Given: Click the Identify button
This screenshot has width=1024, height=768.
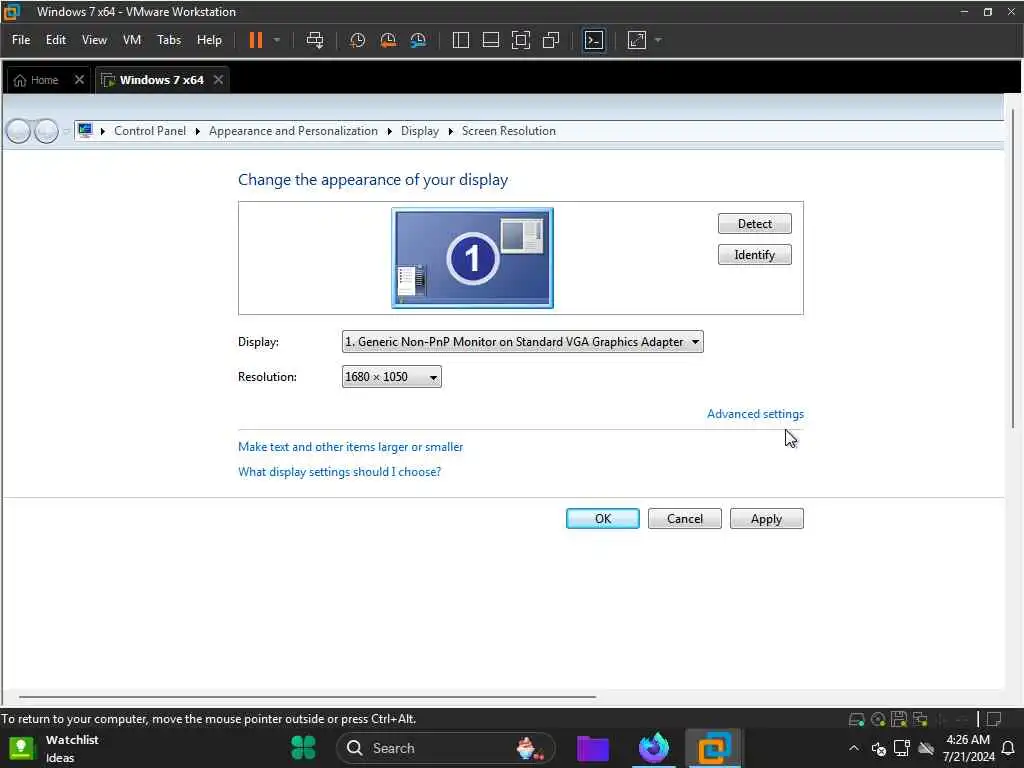Looking at the screenshot, I should 754,255.
